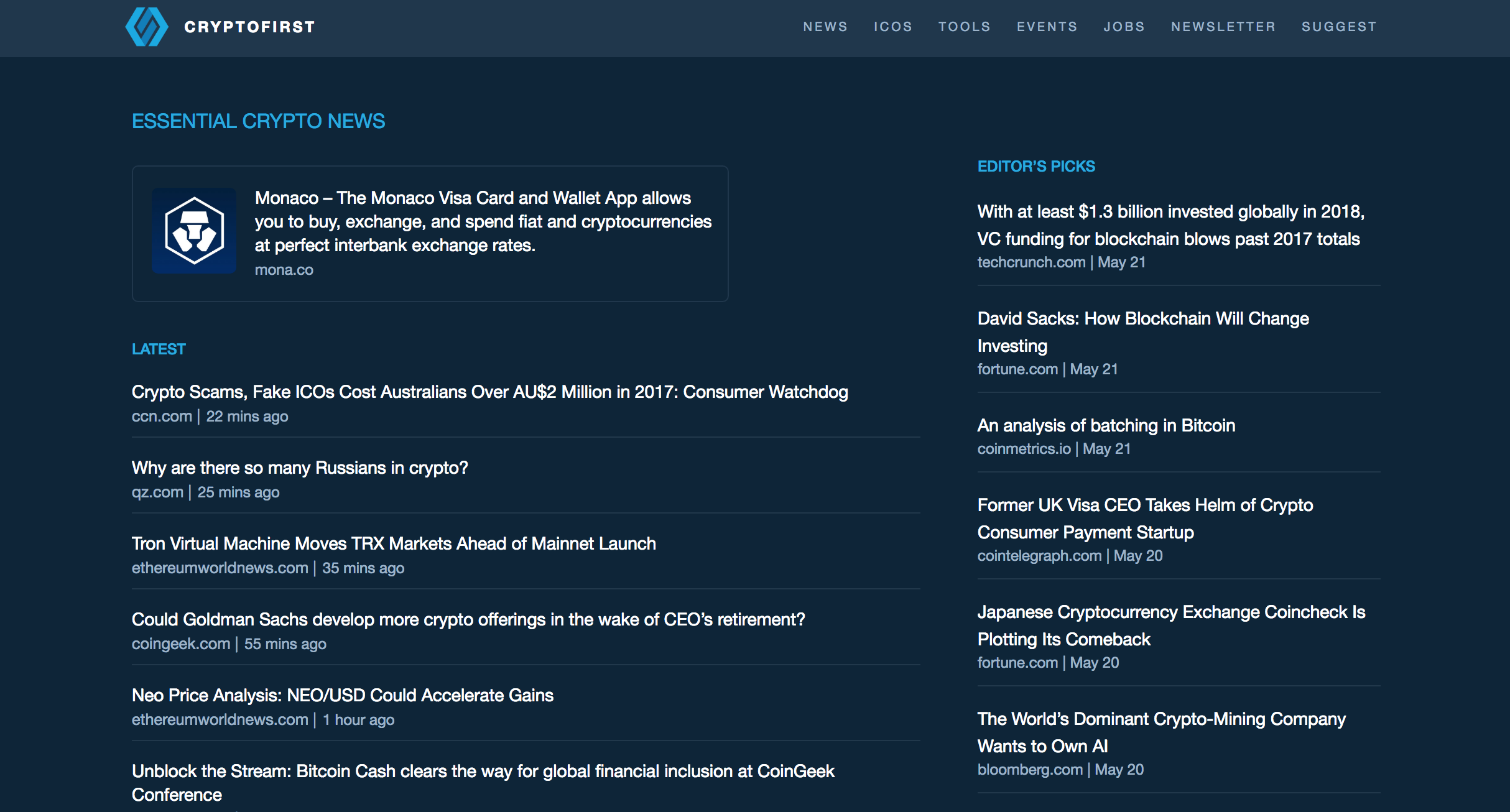
Task: Open the NEWSLETTER page
Action: click(1223, 27)
